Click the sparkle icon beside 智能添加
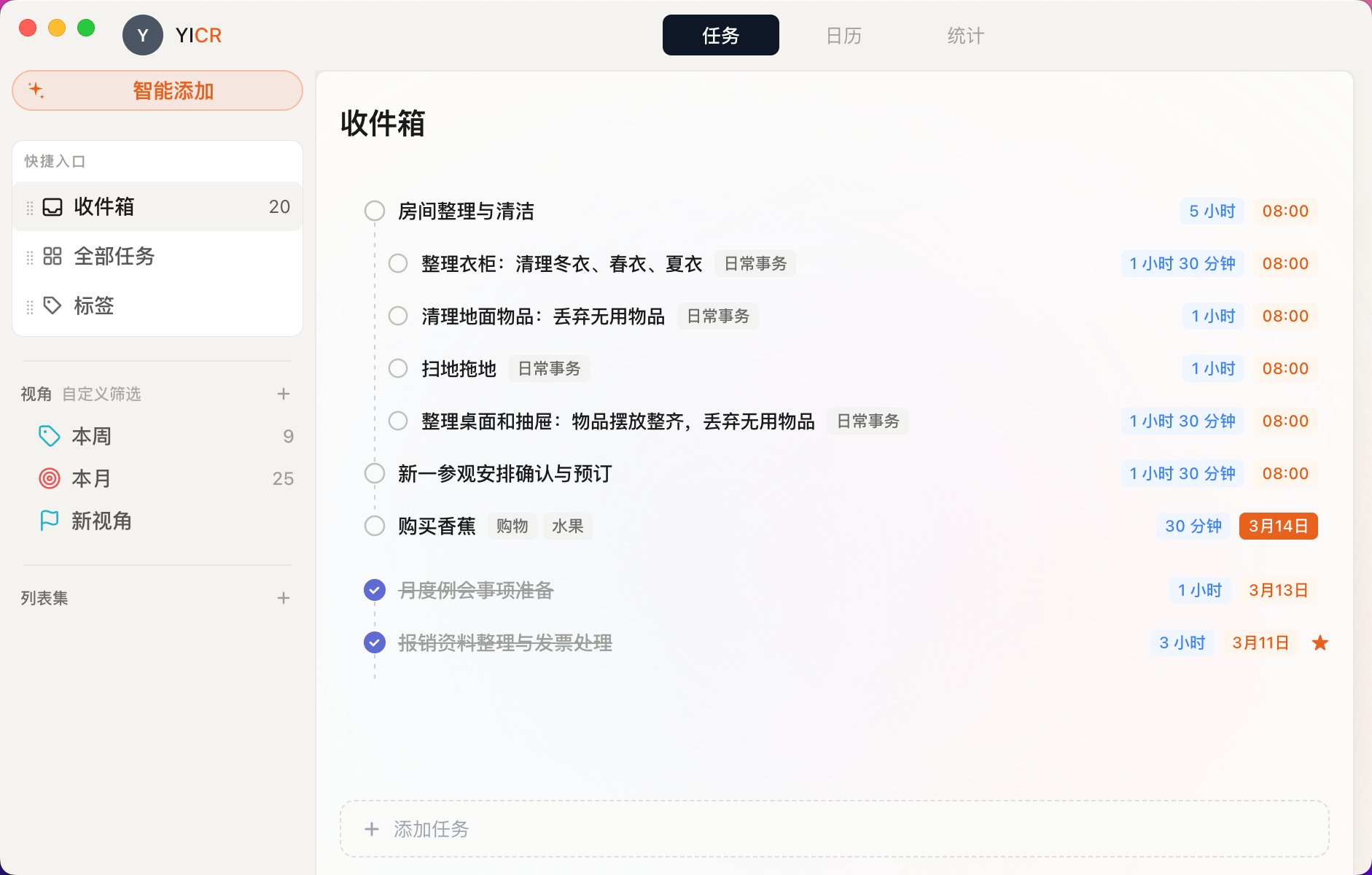The image size is (1372, 875). pos(37,90)
